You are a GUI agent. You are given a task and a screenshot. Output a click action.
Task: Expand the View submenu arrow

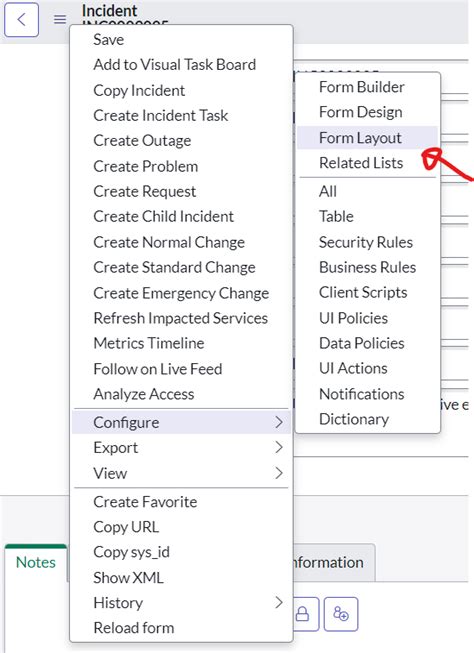279,473
